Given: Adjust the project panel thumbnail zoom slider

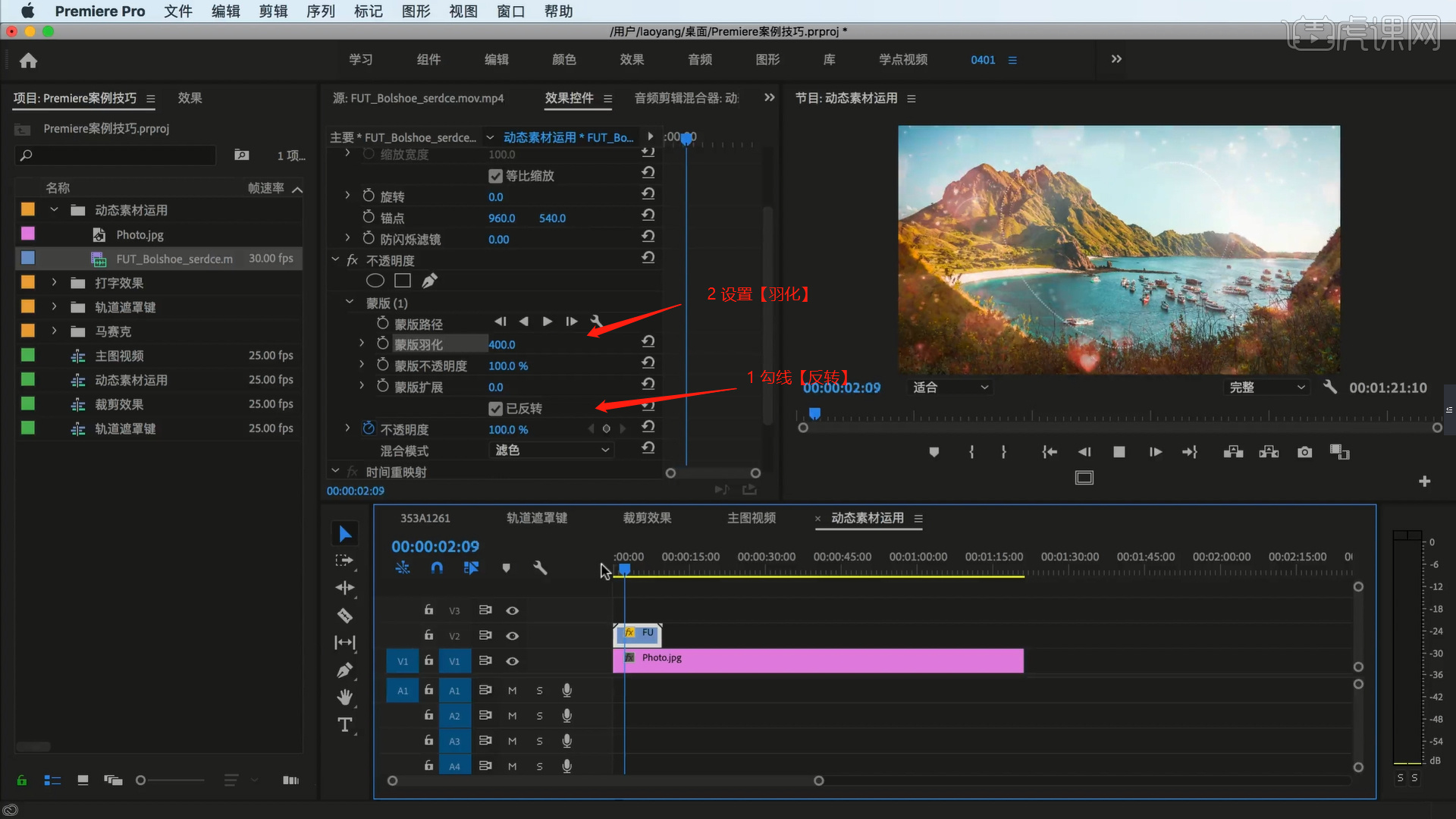Looking at the screenshot, I should [140, 780].
